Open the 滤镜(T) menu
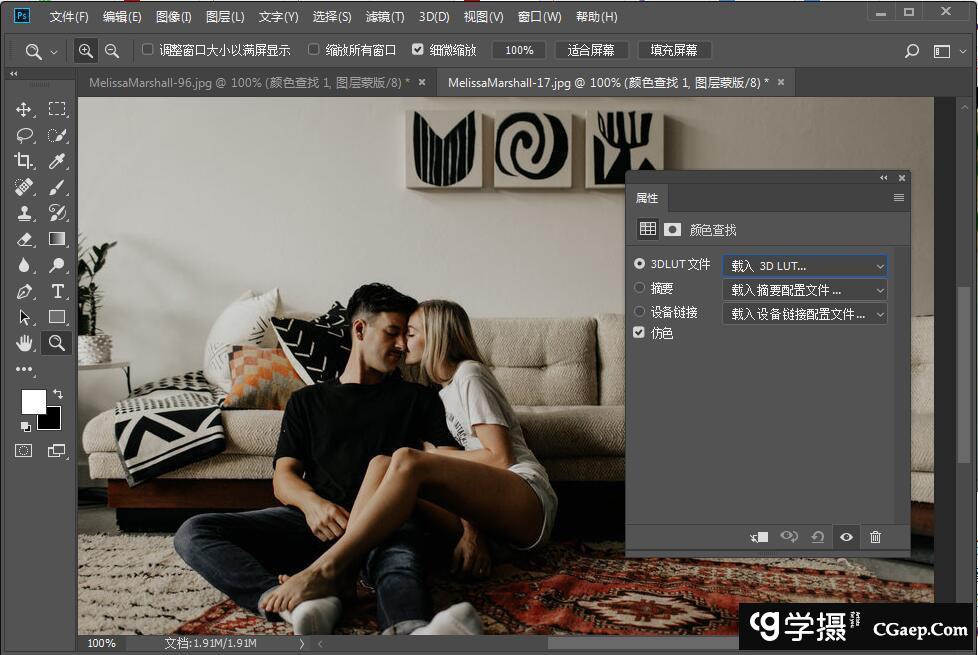The width and height of the screenshot is (978, 655). [385, 17]
